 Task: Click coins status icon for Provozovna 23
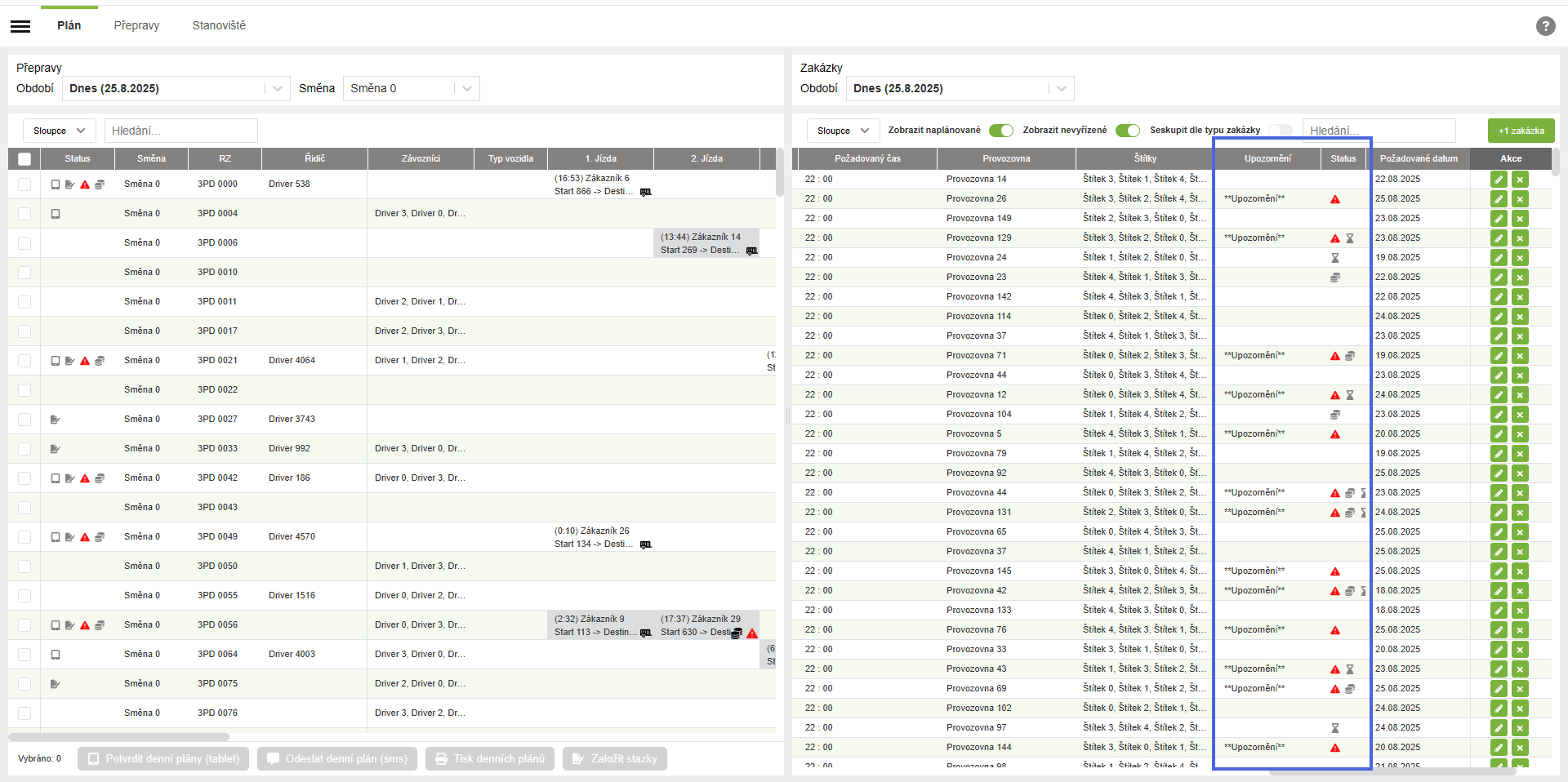tap(1335, 278)
